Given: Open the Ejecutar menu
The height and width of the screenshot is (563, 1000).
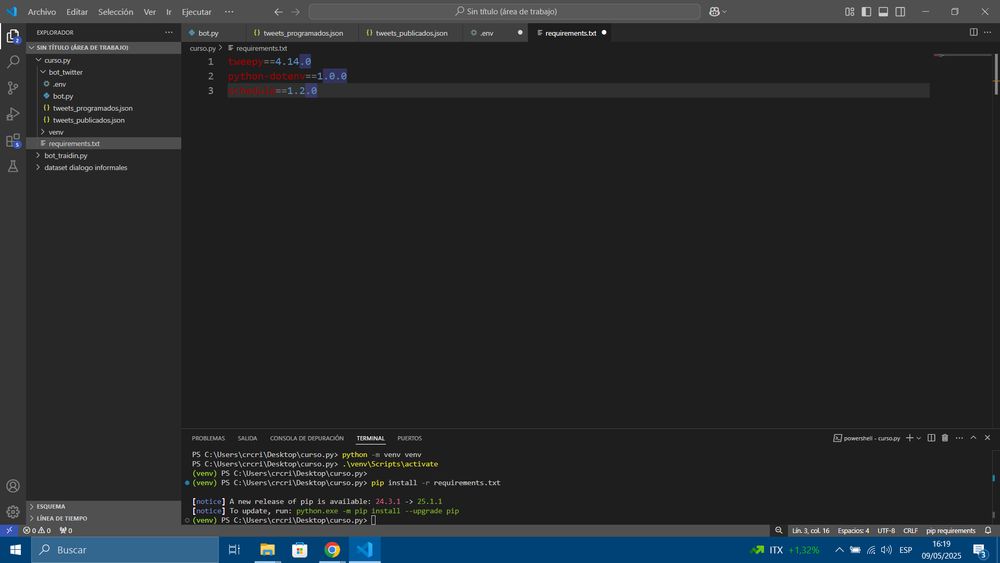Looking at the screenshot, I should pos(196,11).
